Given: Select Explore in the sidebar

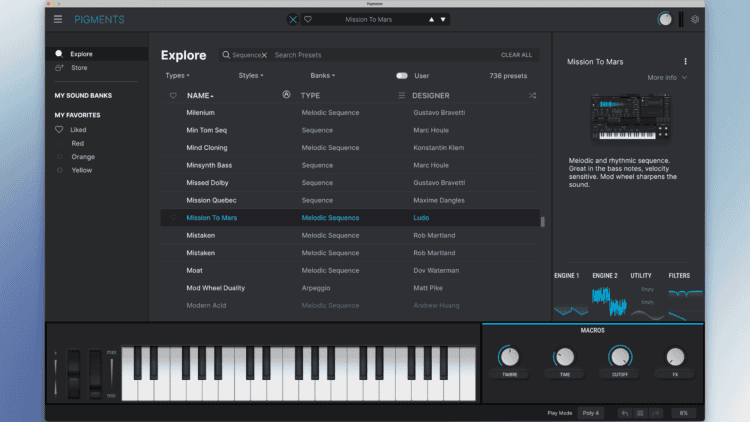Looking at the screenshot, I should [97, 54].
